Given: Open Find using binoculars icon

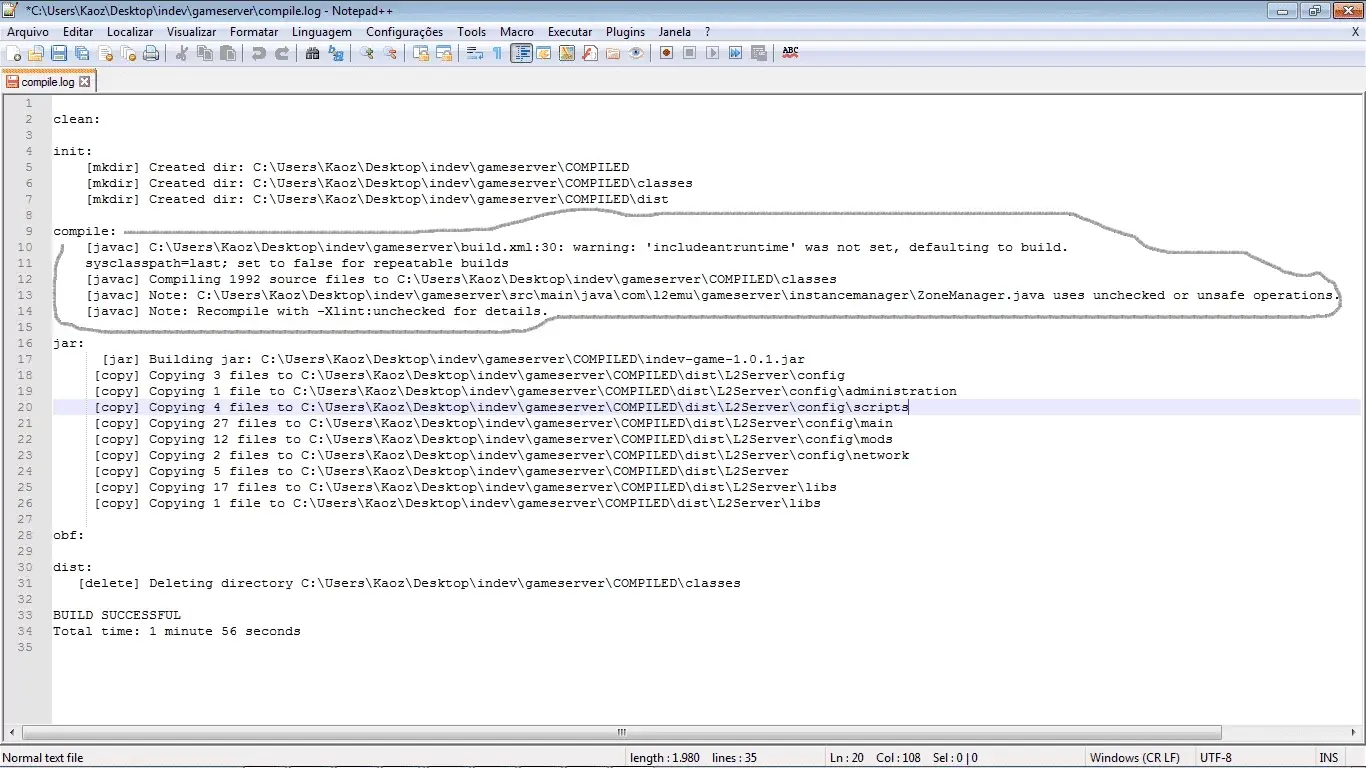Looking at the screenshot, I should (313, 53).
